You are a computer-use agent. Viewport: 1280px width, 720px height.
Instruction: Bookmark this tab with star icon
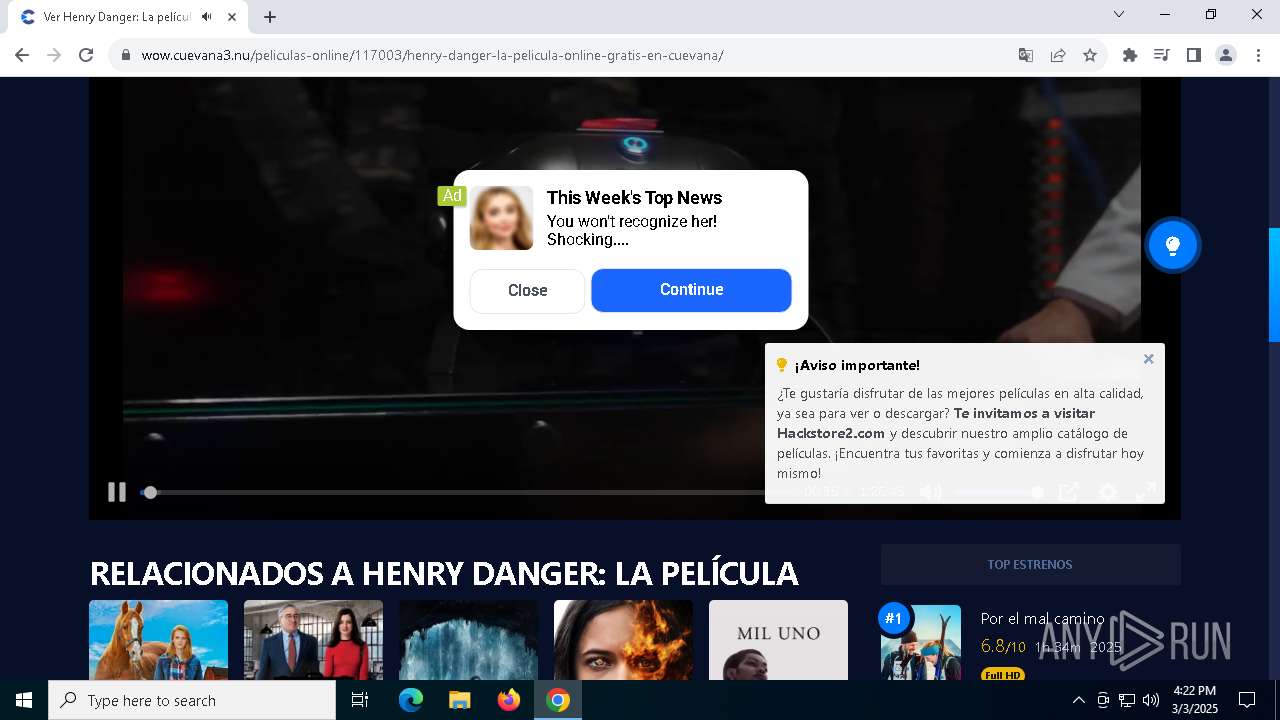point(1090,55)
